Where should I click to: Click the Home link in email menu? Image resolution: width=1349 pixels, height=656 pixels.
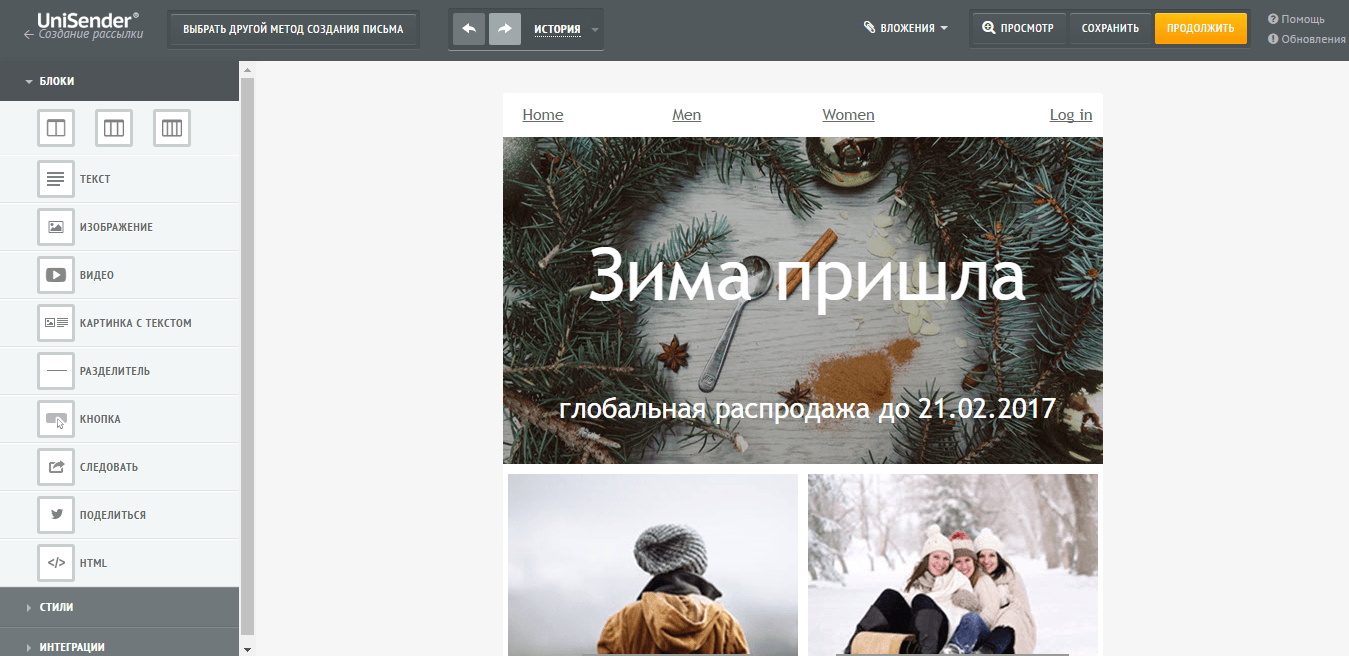pyautogui.click(x=543, y=115)
